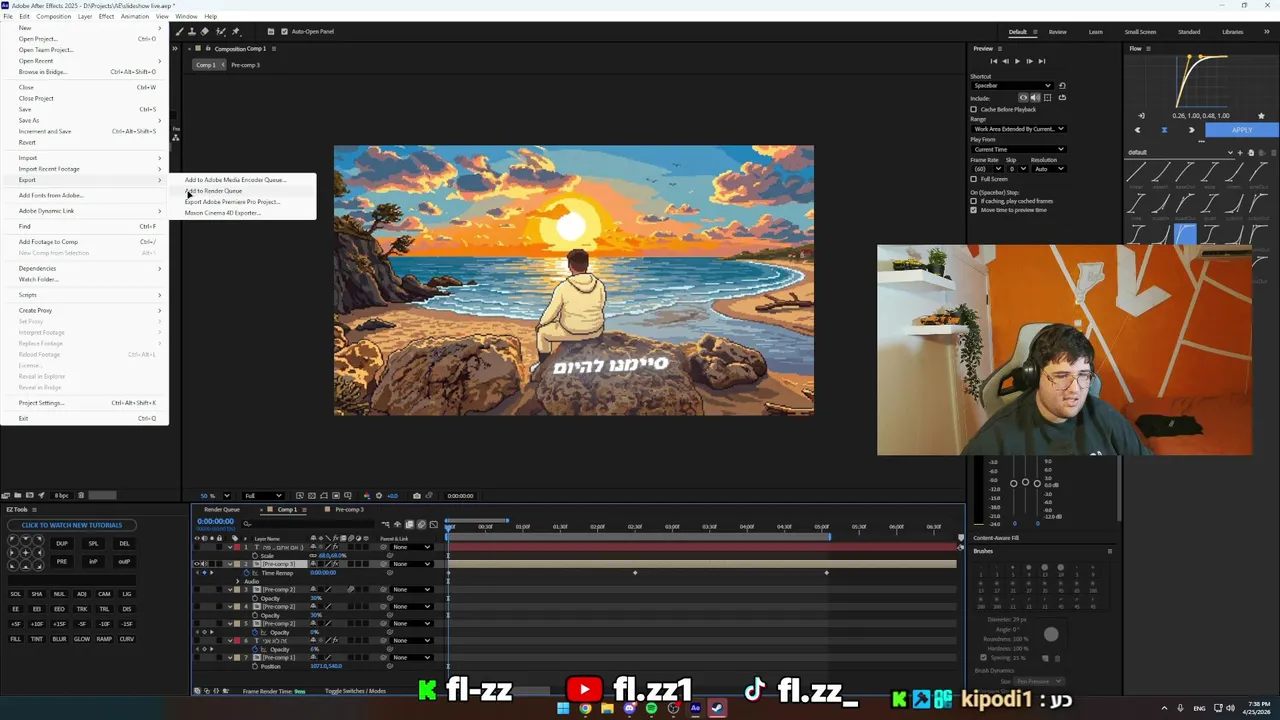Uncheck Move time to preview time

click(x=973, y=210)
